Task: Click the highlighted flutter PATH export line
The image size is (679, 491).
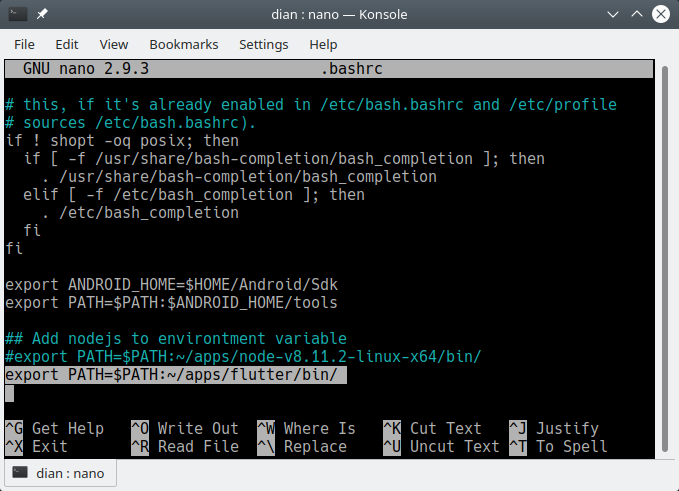Action: (x=175, y=375)
